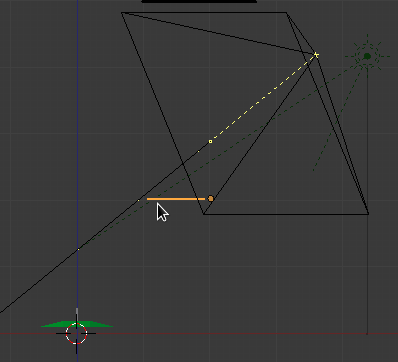This screenshot has height=362, width=398.
Task: Select the camera frustum top-left corner
Action: [122, 13]
